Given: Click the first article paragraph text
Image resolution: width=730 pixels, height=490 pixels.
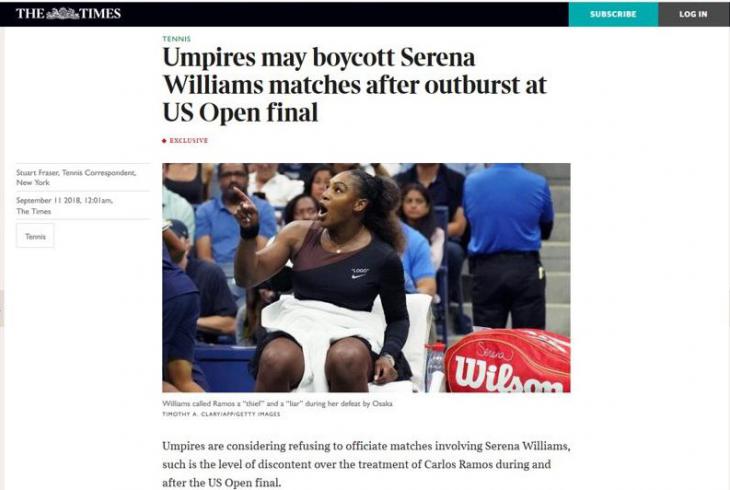Looking at the screenshot, I should (366, 464).
